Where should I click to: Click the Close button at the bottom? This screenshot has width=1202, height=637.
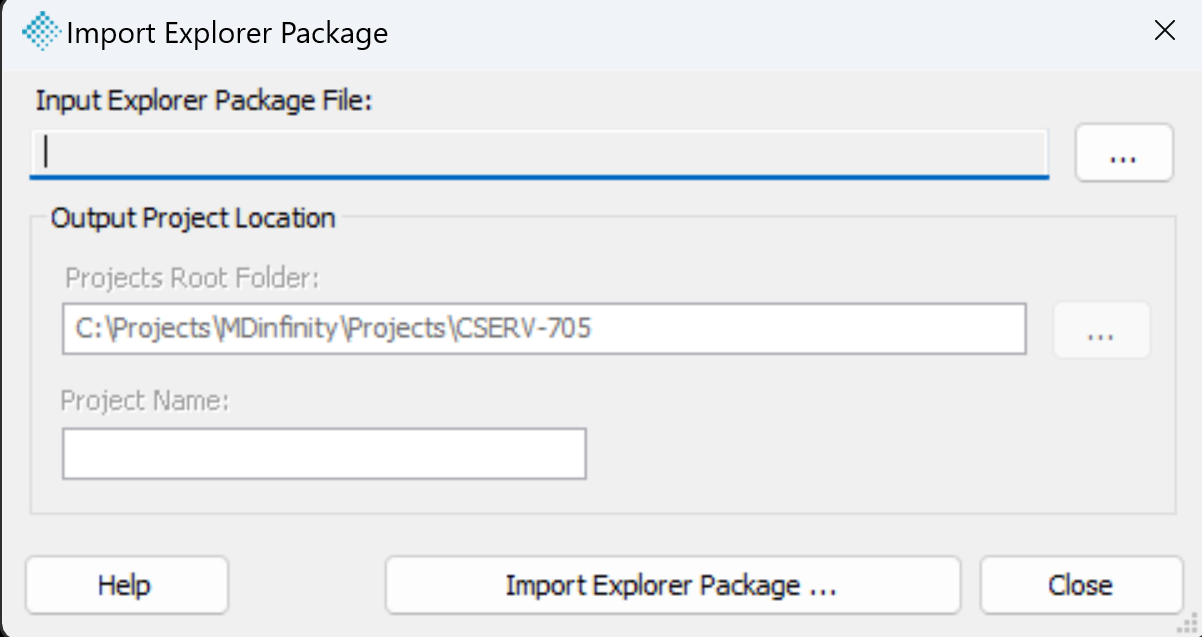pyautogui.click(x=1080, y=585)
